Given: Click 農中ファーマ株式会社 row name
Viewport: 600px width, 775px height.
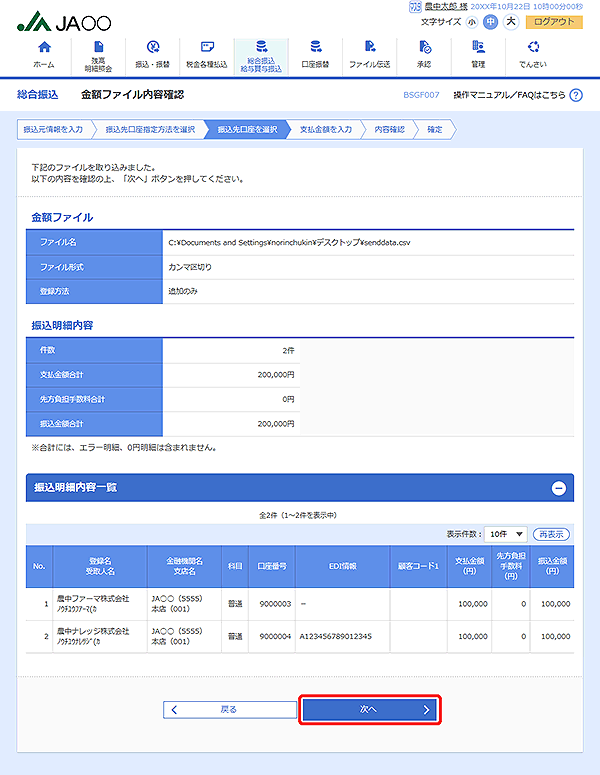Looking at the screenshot, I should tap(93, 599).
